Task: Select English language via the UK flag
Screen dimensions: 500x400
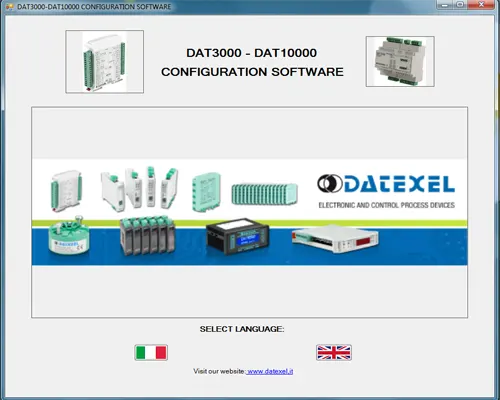Action: click(x=334, y=352)
